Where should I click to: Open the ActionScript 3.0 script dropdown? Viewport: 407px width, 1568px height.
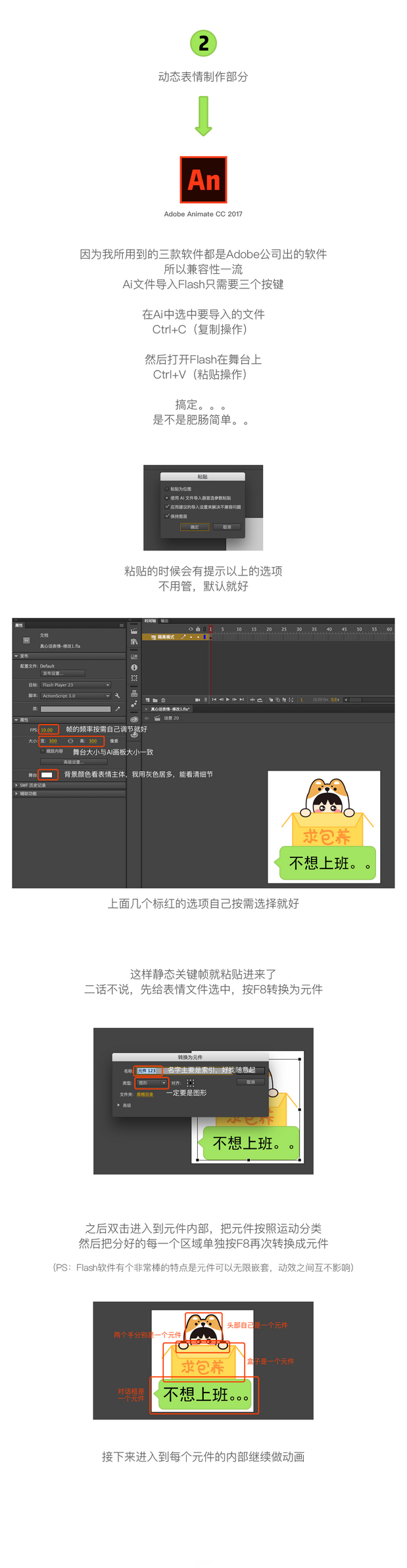tap(76, 696)
